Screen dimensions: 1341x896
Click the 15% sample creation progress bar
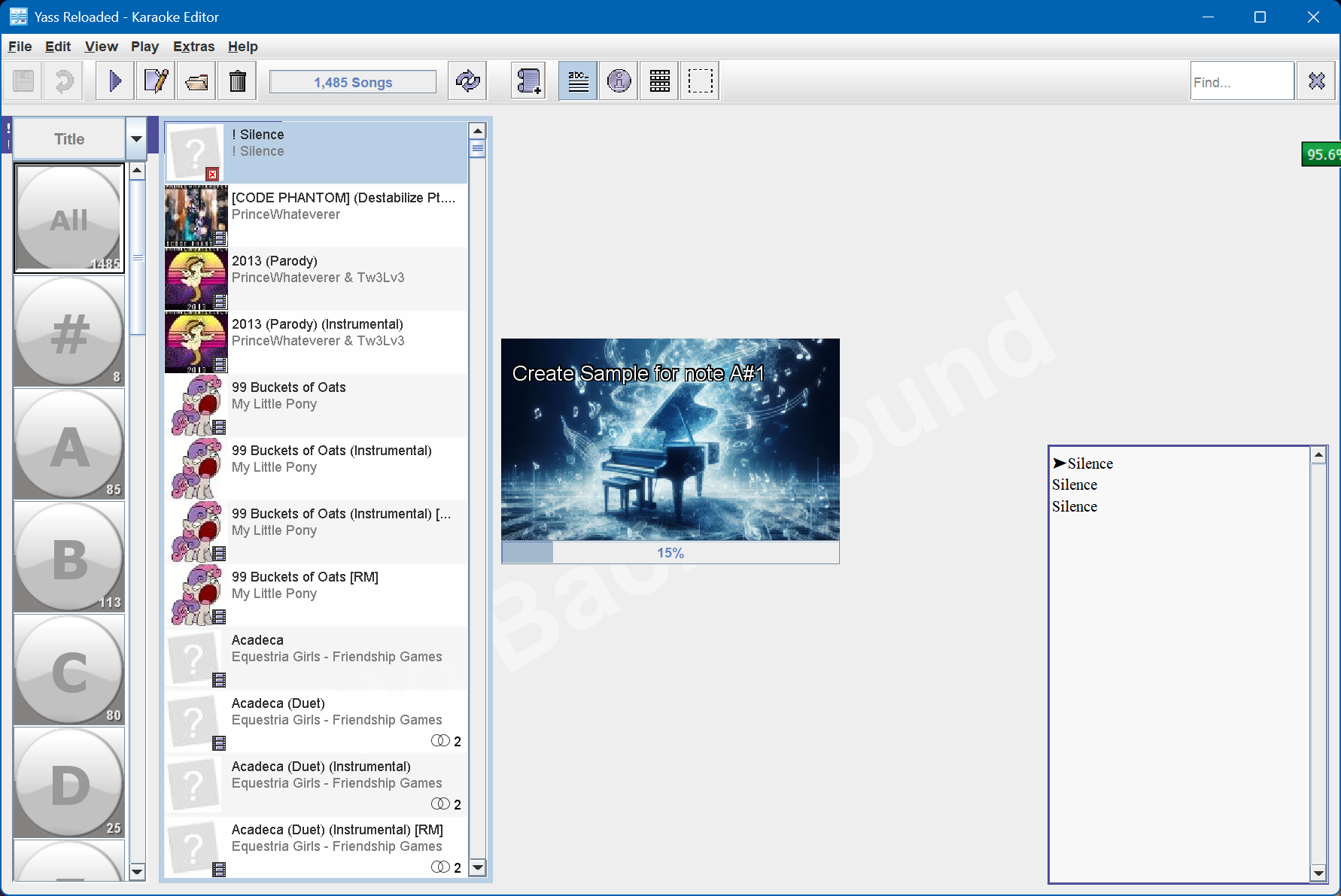tap(670, 552)
